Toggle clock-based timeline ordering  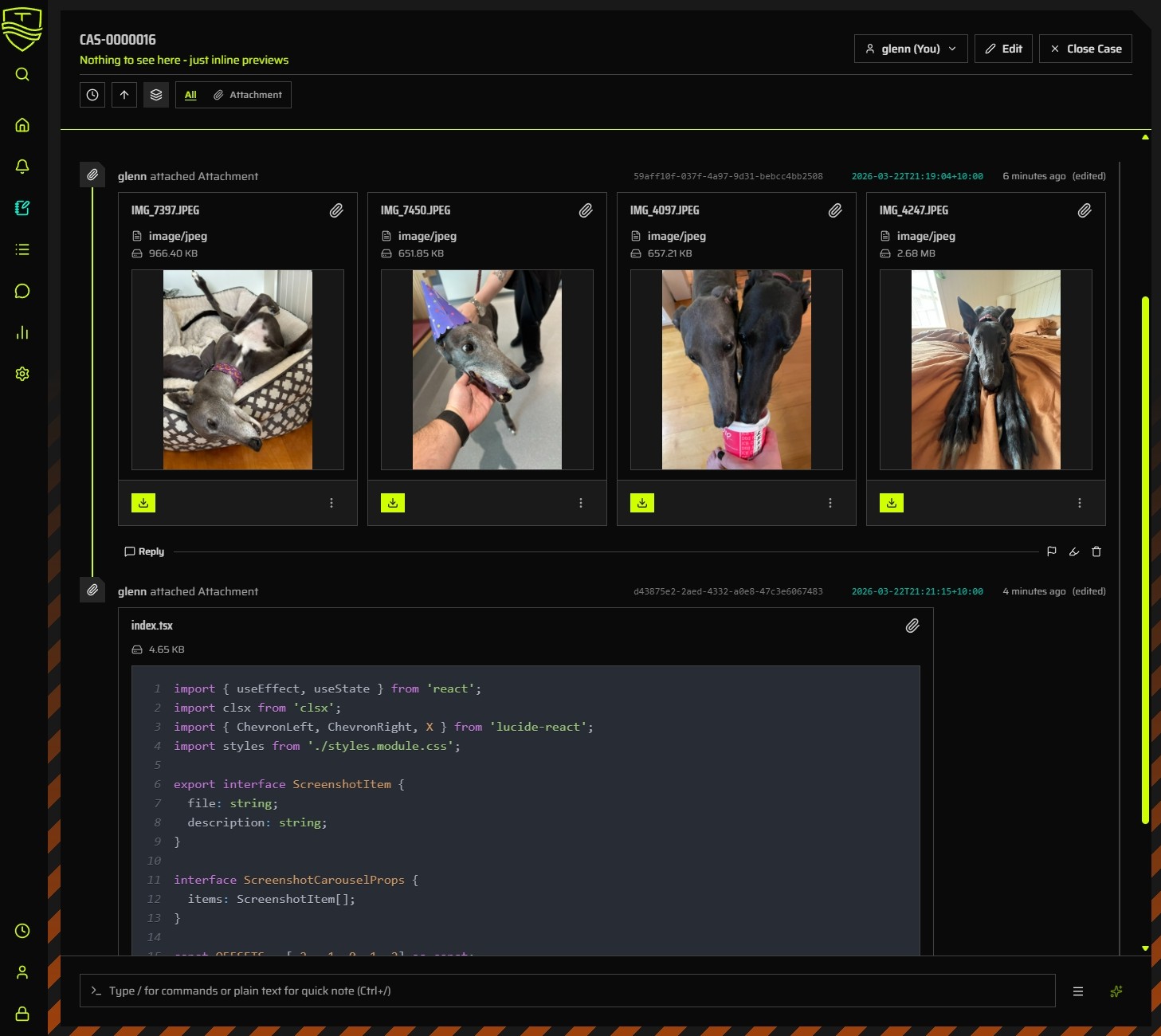pyautogui.click(x=92, y=94)
